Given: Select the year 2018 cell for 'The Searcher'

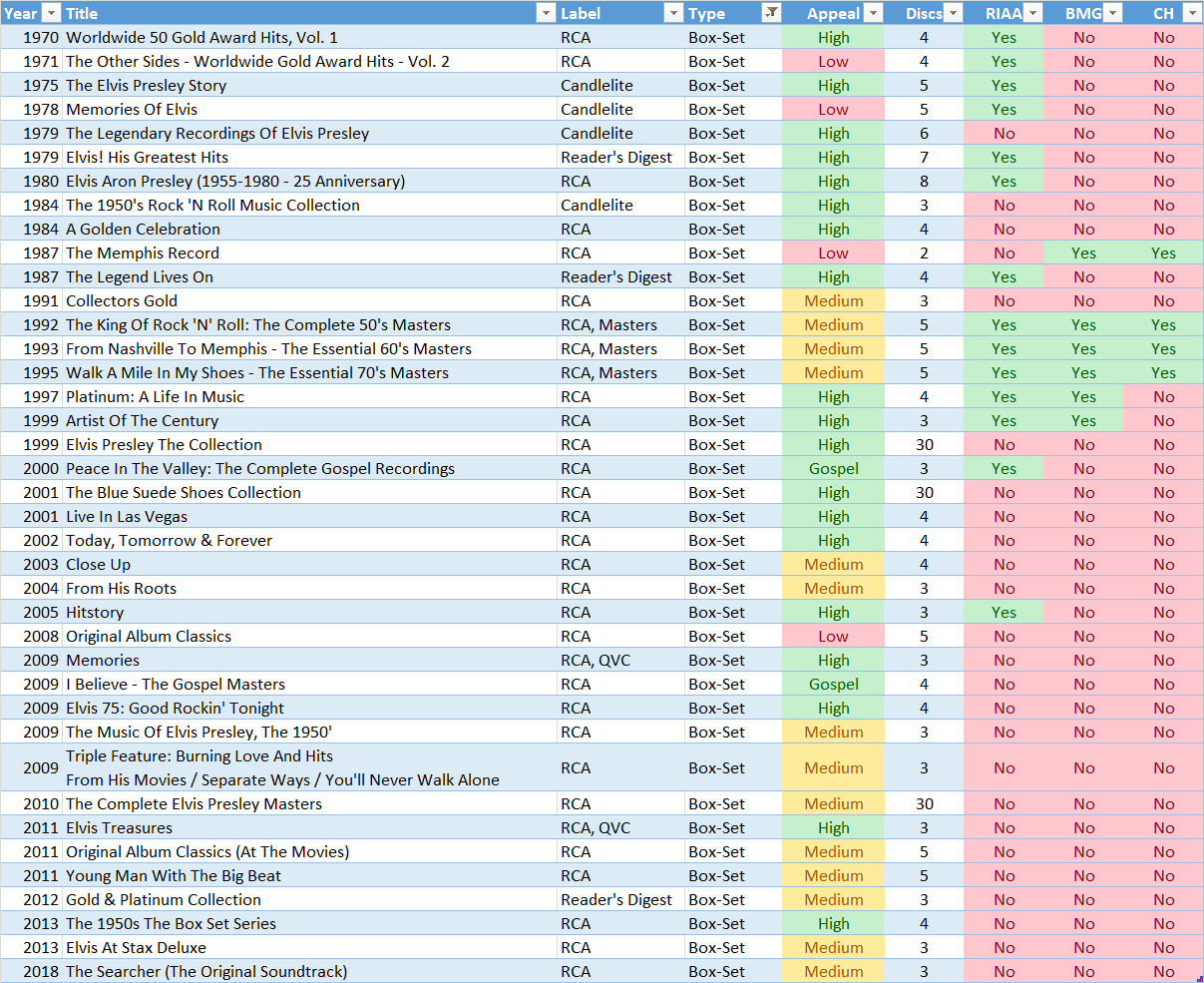Looking at the screenshot, I should [x=31, y=971].
